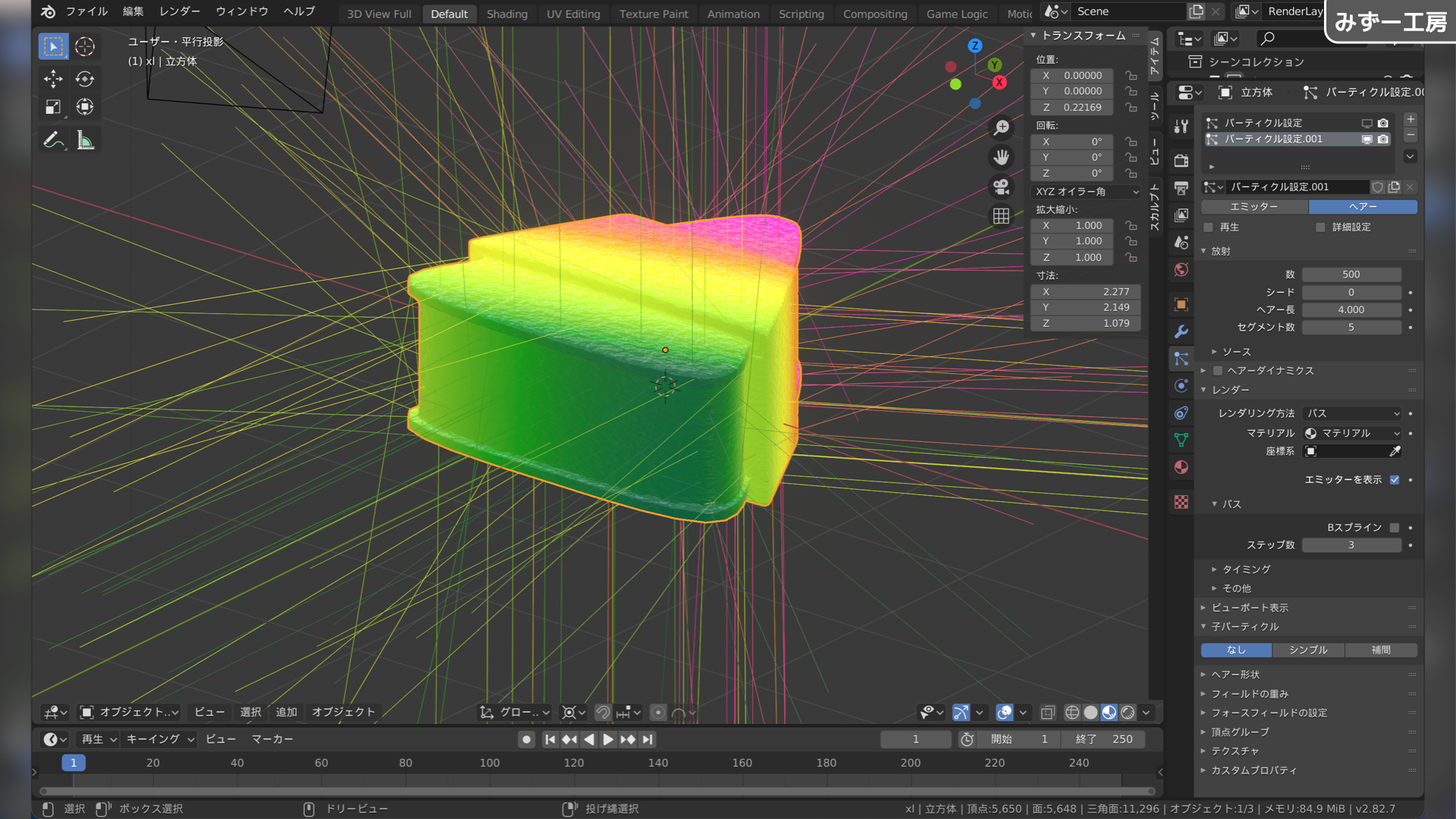Click the current frame 1 field

(915, 739)
